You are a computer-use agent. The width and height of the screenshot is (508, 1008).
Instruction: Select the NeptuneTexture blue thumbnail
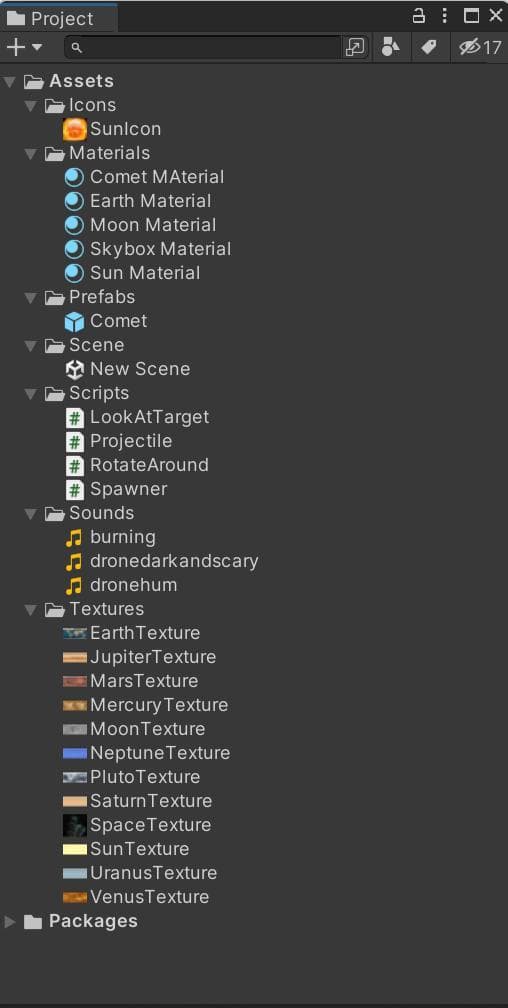pos(75,753)
